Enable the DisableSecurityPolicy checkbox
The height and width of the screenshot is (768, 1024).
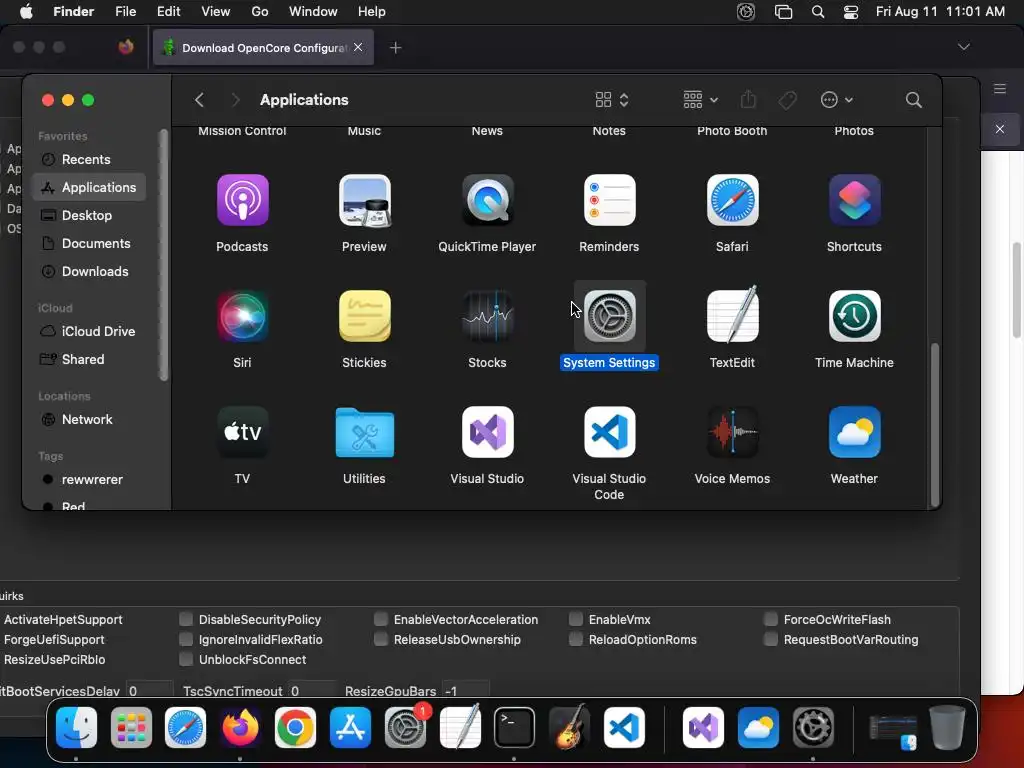[186, 619]
